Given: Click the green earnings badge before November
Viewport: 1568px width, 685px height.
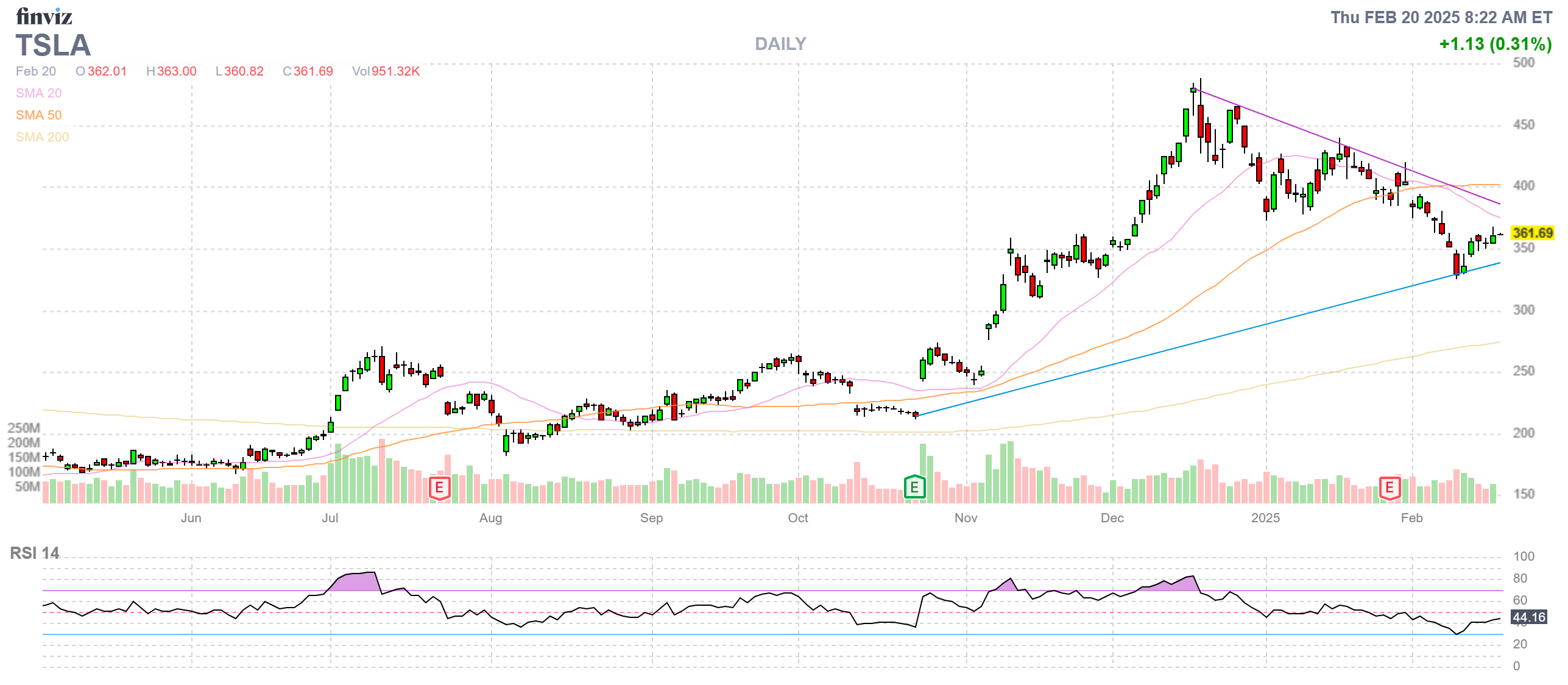Looking at the screenshot, I should 914,488.
